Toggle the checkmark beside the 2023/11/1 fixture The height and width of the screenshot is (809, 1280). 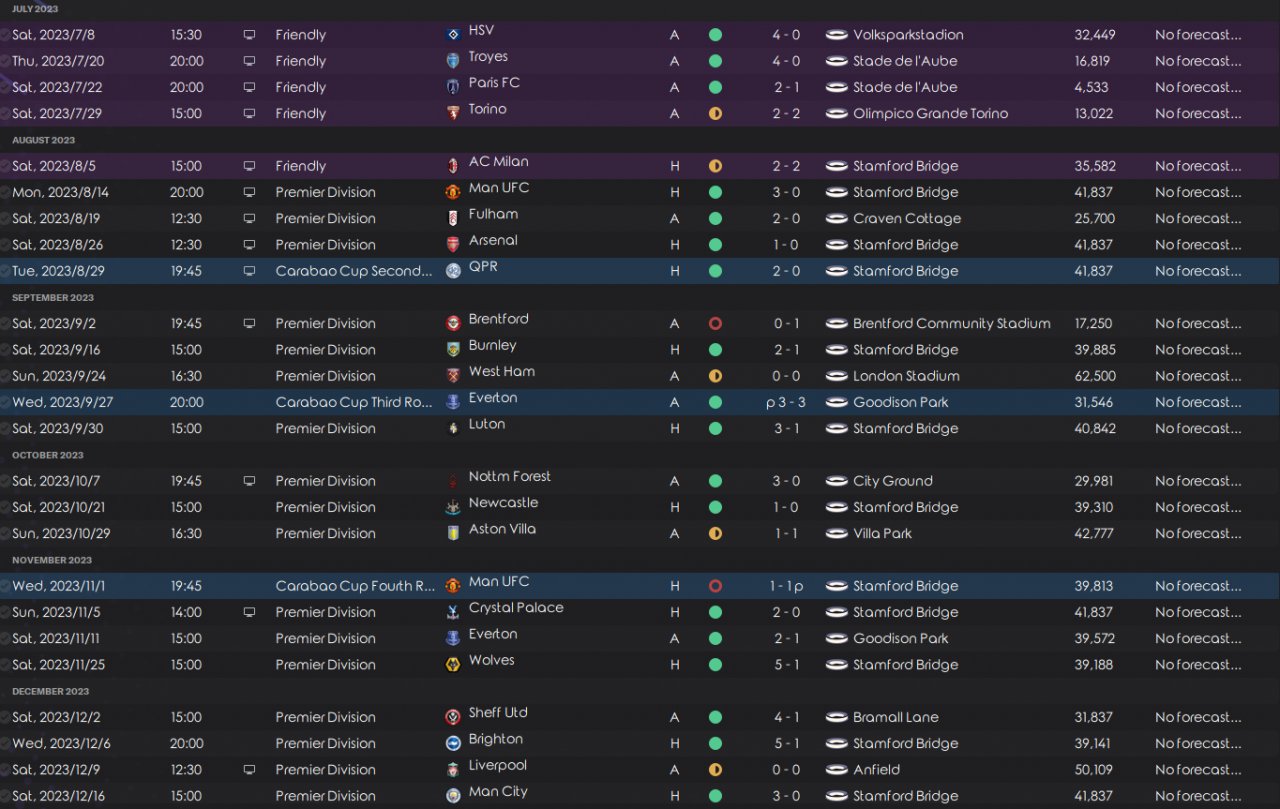(5, 586)
